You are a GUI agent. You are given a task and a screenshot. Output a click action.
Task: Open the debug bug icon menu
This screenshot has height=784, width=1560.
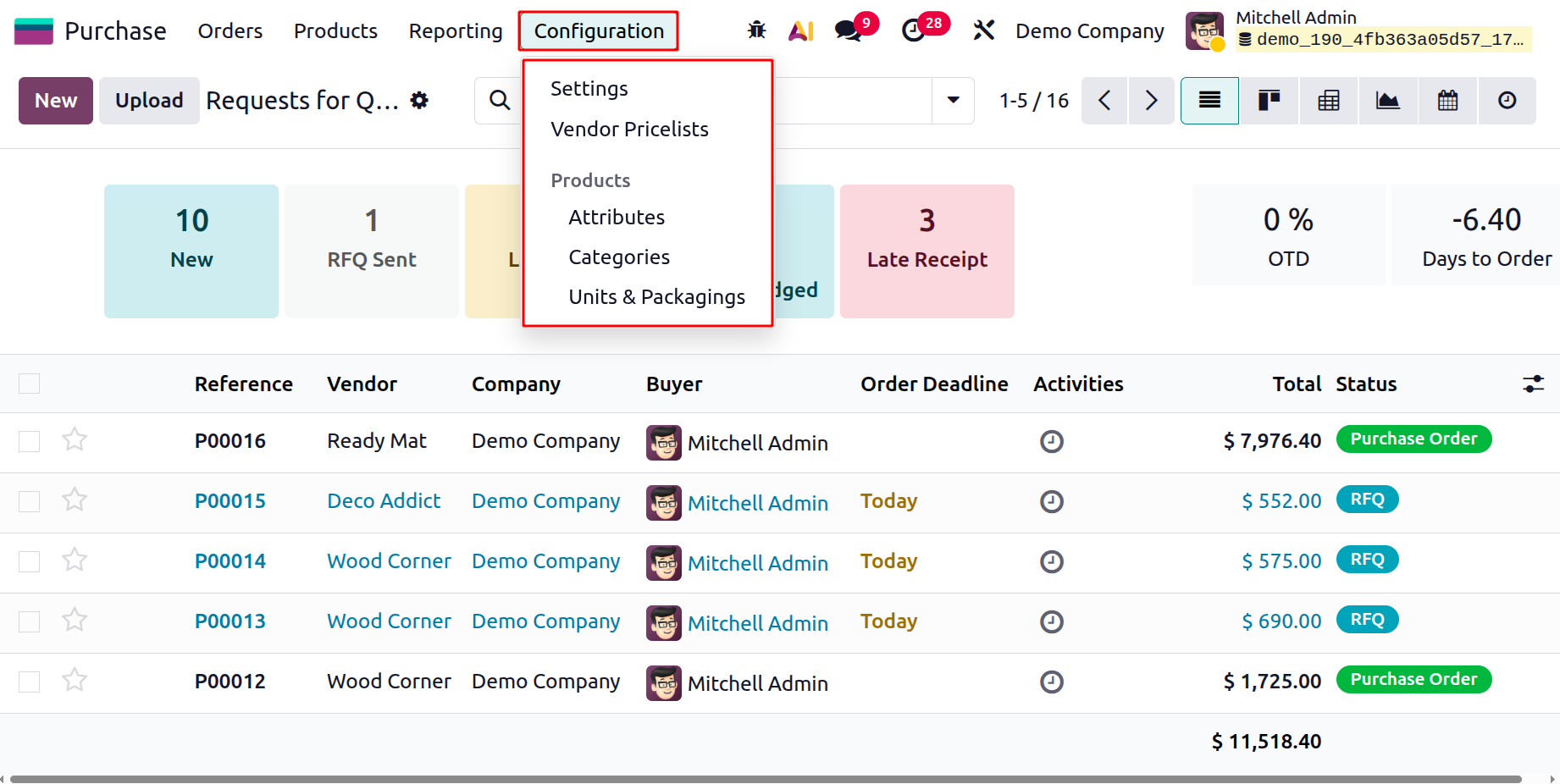coord(756,31)
